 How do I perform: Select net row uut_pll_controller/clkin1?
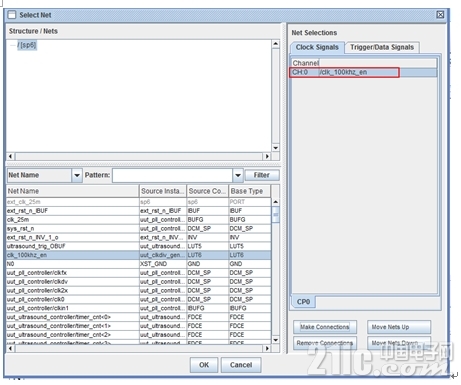point(138,308)
